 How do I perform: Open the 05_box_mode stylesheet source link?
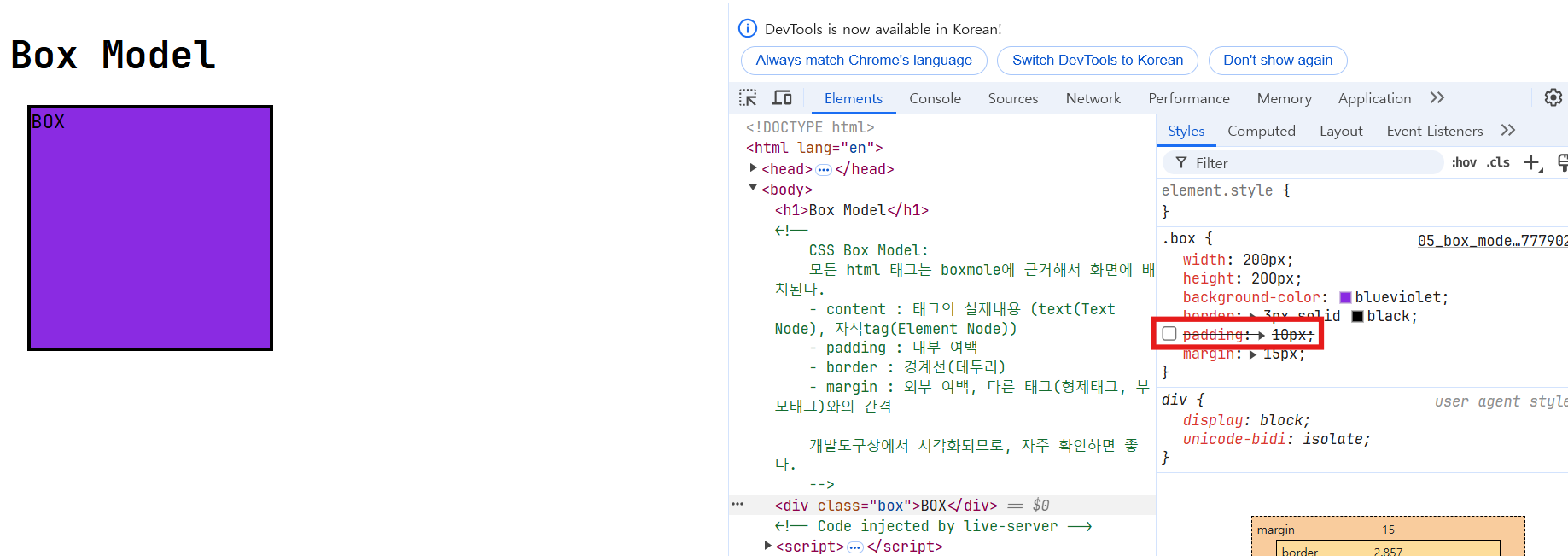coord(1492,241)
